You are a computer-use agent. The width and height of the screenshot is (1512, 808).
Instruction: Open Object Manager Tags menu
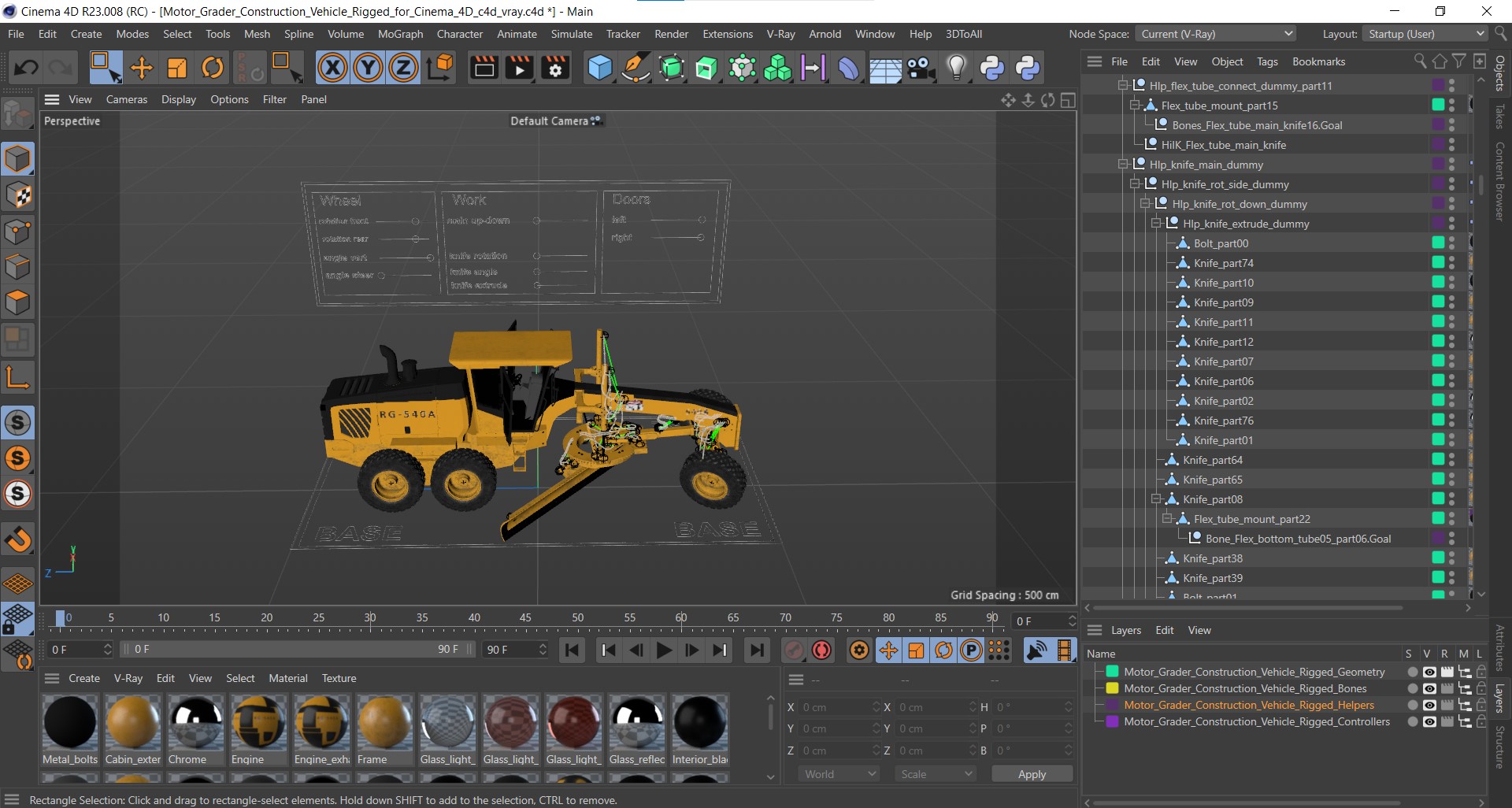[1267, 61]
